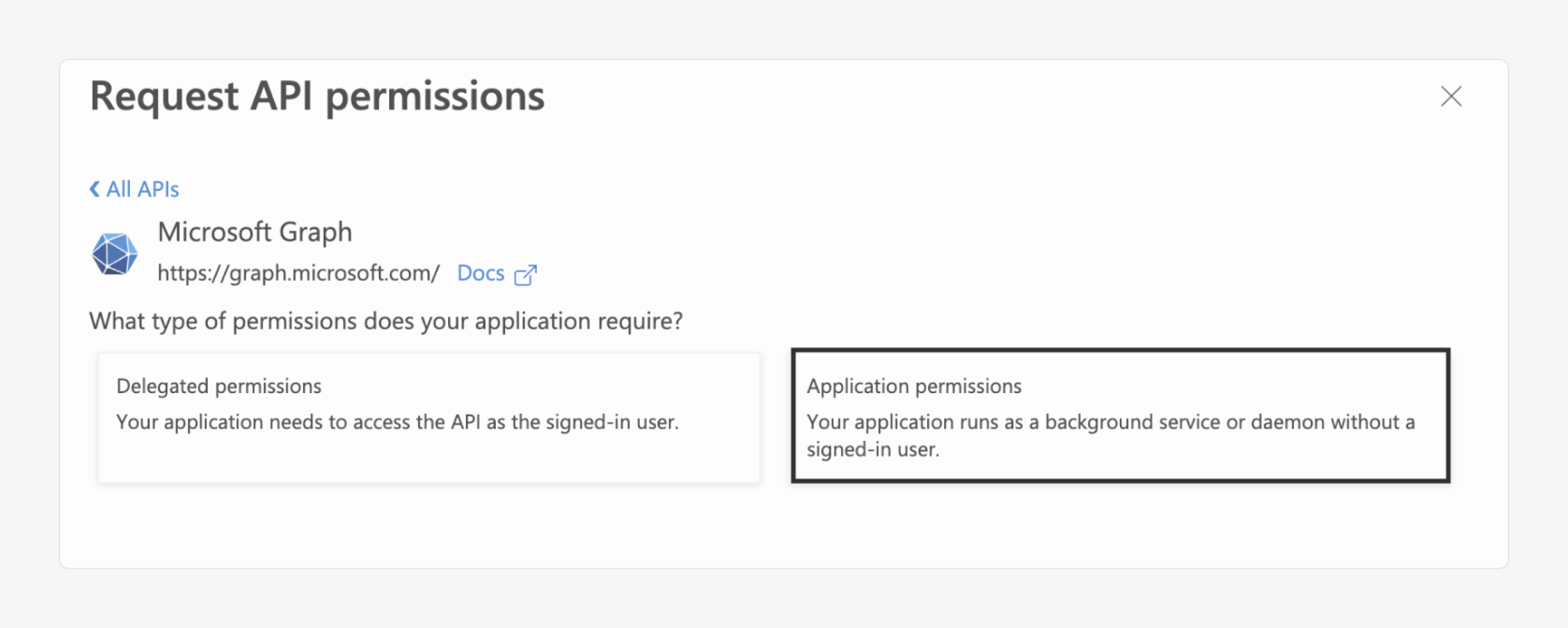
Task: Click the permissions type question text
Action: pyautogui.click(x=386, y=321)
